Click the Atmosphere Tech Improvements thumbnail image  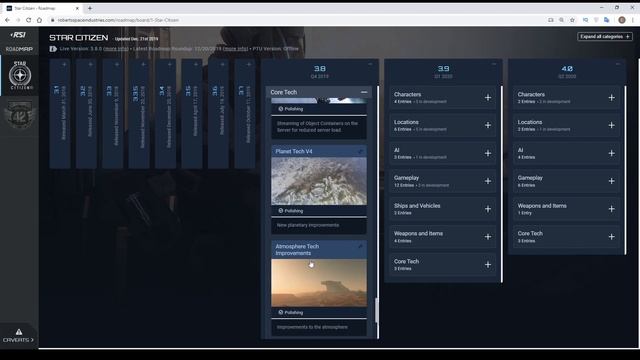pos(319,283)
